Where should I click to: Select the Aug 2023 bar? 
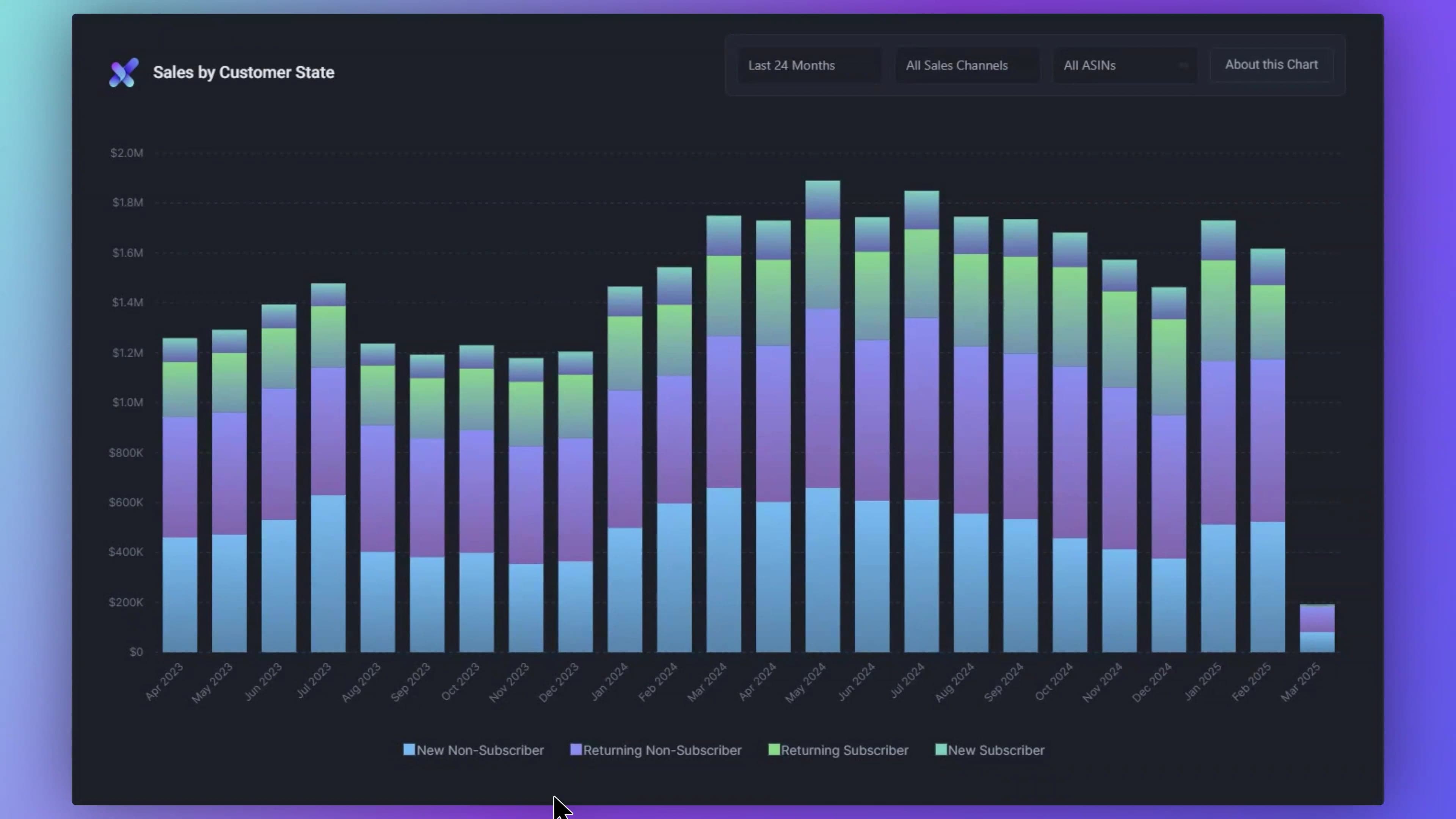[x=378, y=498]
